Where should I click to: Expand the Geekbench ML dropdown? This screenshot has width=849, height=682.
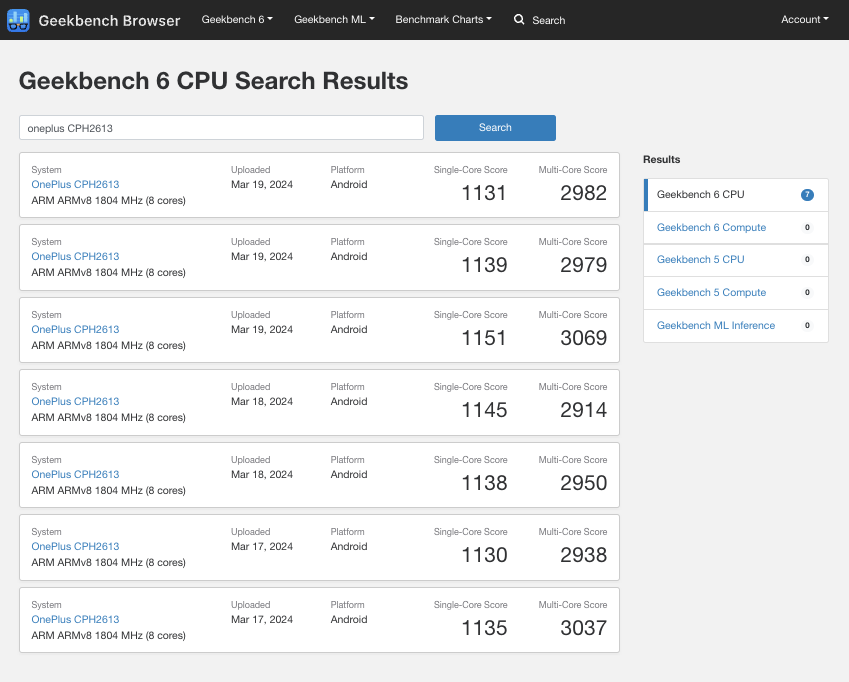334,20
